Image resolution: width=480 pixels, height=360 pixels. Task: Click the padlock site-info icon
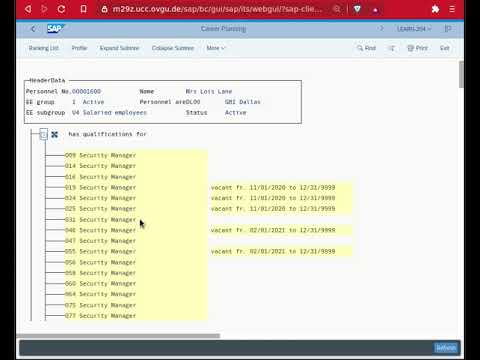coord(104,9)
